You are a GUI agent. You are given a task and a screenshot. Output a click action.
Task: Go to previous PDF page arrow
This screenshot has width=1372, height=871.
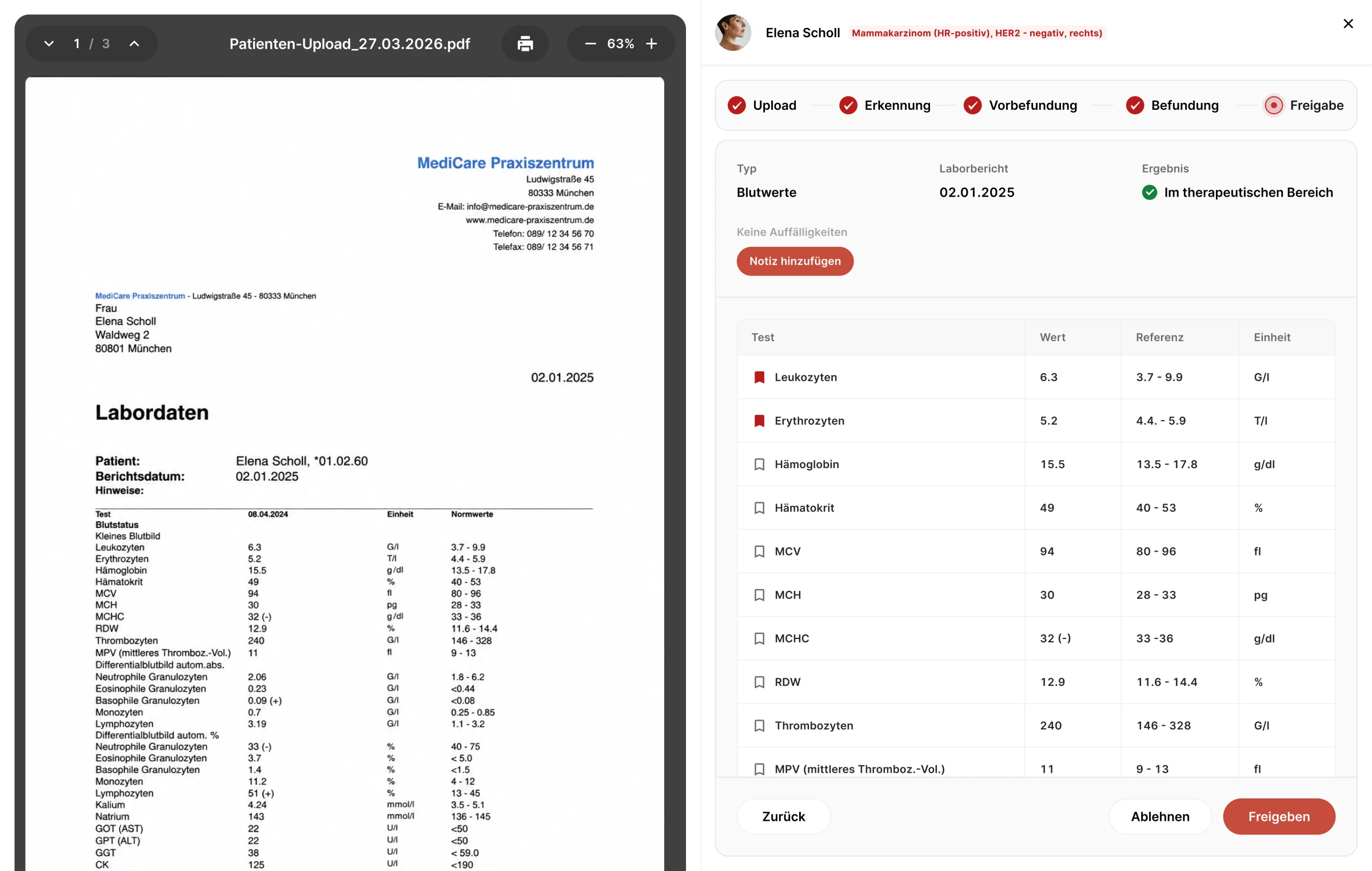tap(134, 43)
